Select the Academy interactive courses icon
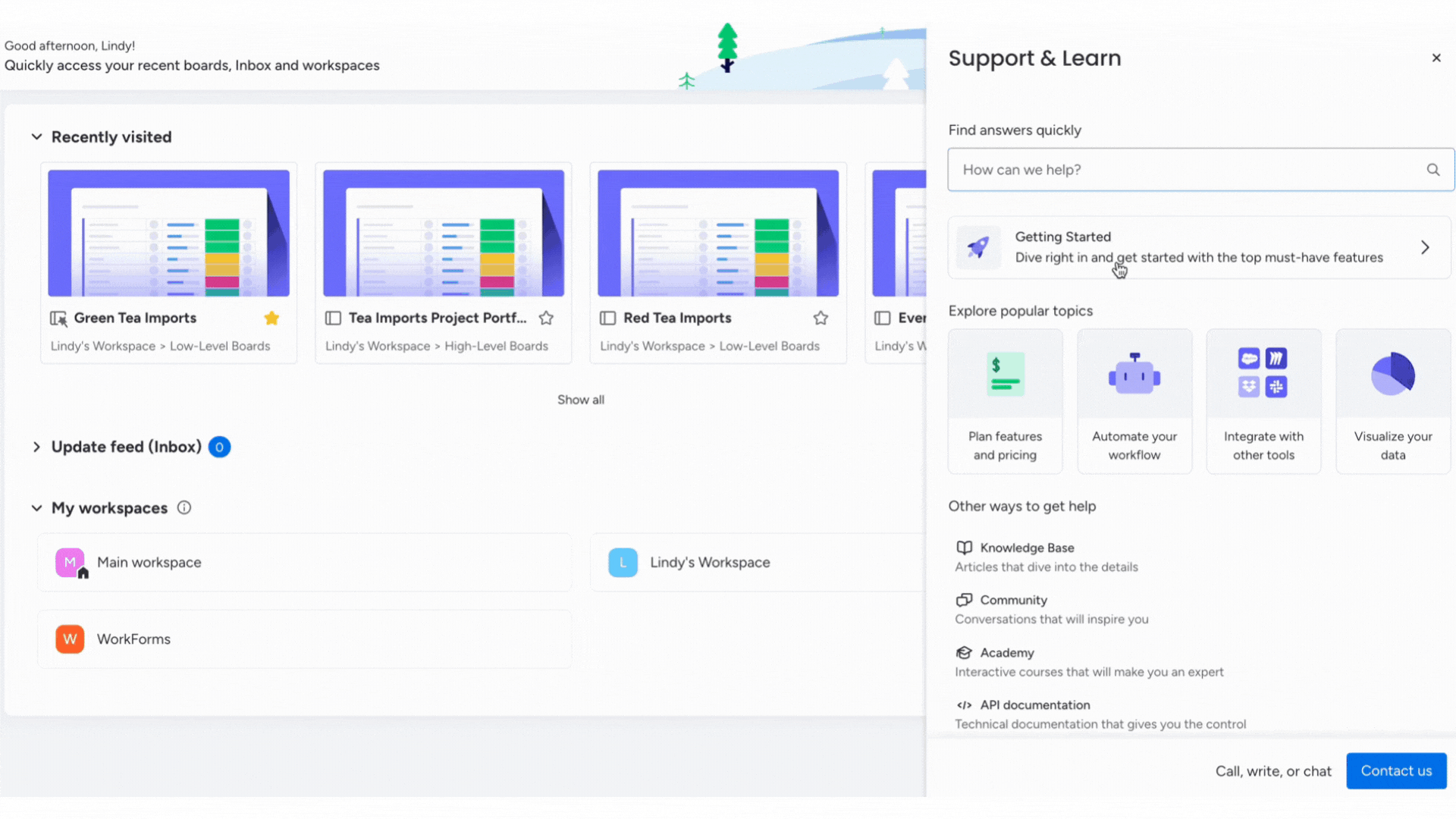 pyautogui.click(x=963, y=652)
